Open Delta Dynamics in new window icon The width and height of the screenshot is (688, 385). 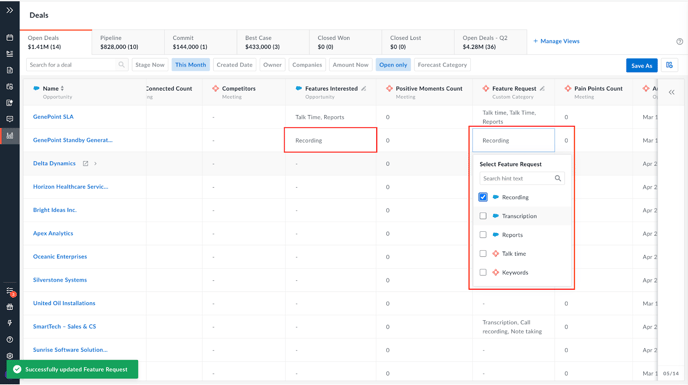pyautogui.click(x=86, y=163)
